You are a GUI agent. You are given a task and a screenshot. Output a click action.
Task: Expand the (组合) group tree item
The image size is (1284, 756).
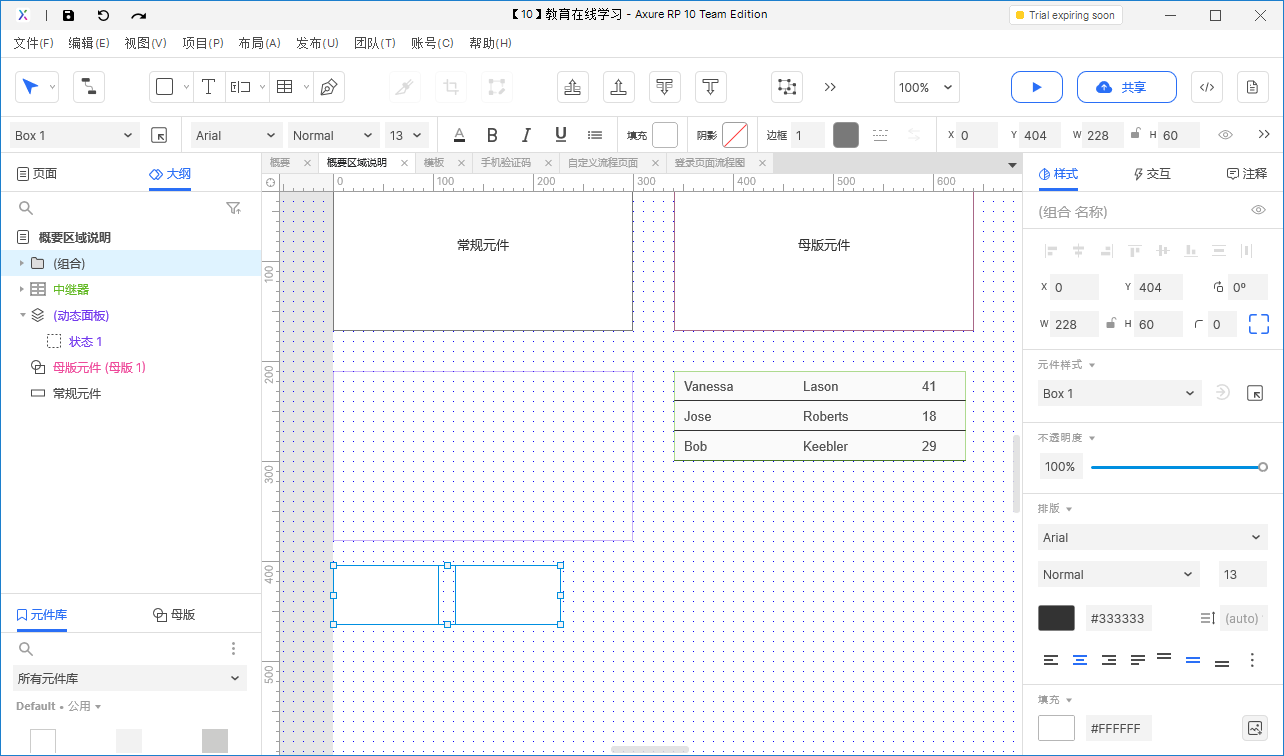coord(22,263)
